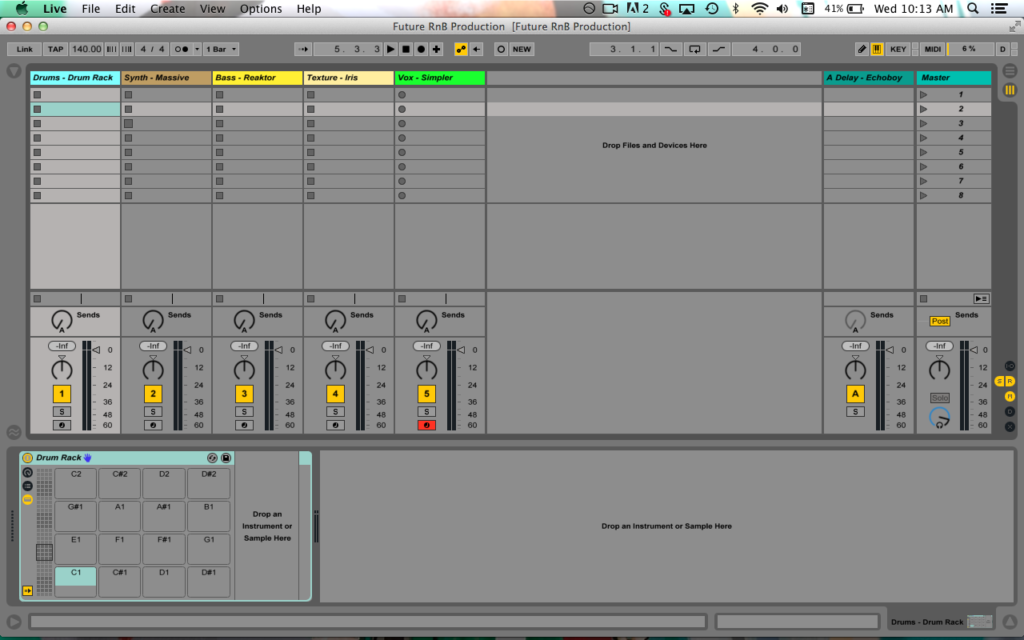Save the Drum Rack preset via disk icon

click(x=226, y=458)
